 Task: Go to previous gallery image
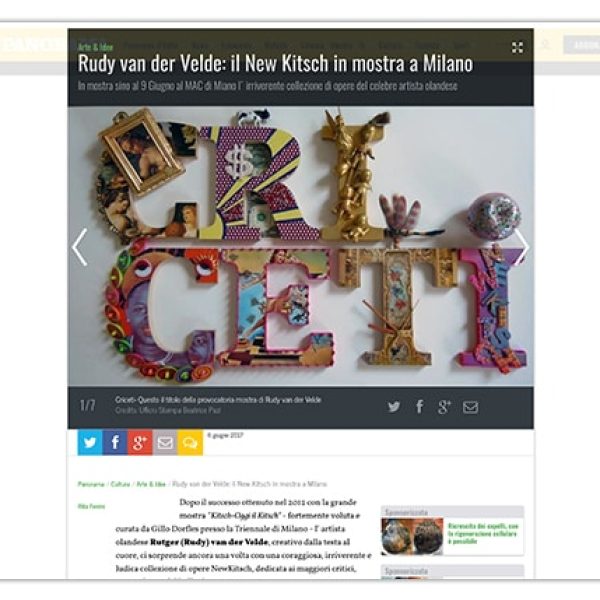(80, 247)
